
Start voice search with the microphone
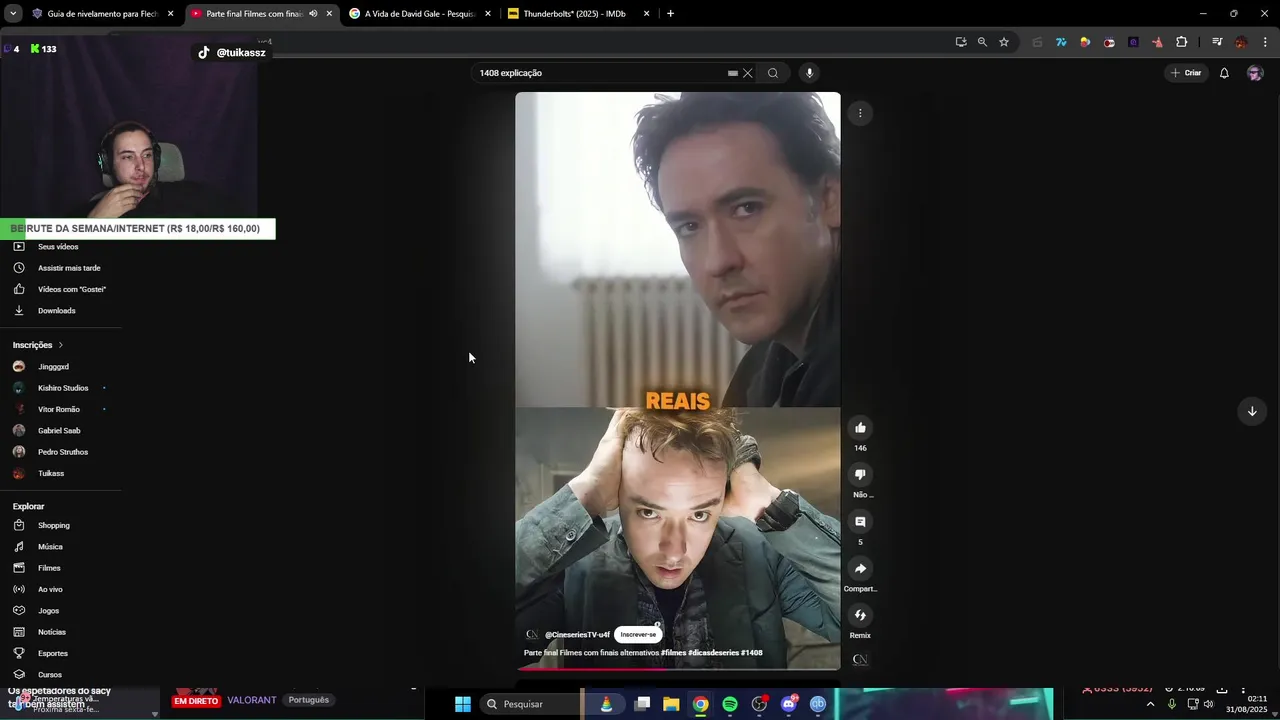click(x=809, y=73)
